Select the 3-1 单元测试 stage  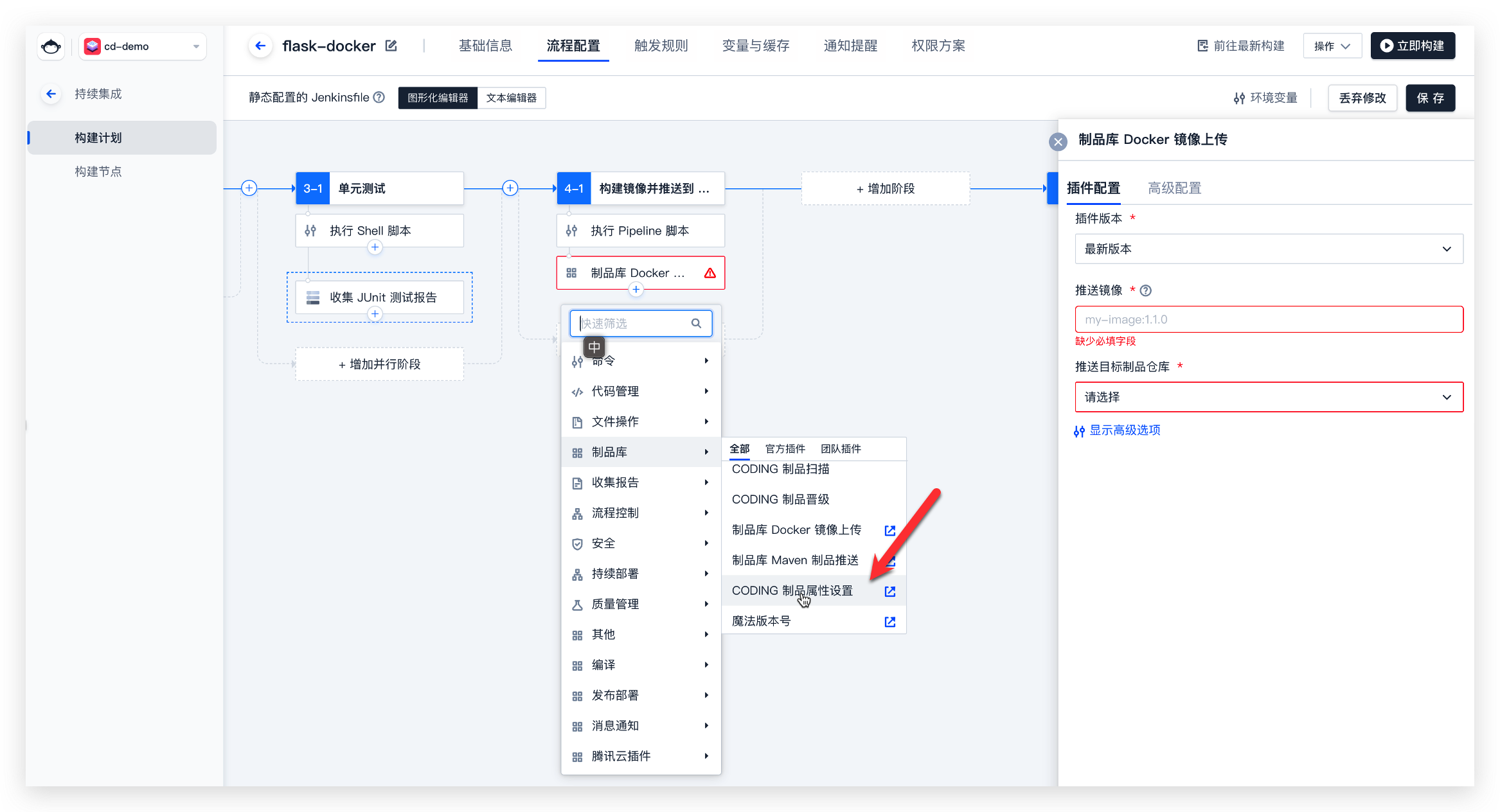(x=379, y=188)
